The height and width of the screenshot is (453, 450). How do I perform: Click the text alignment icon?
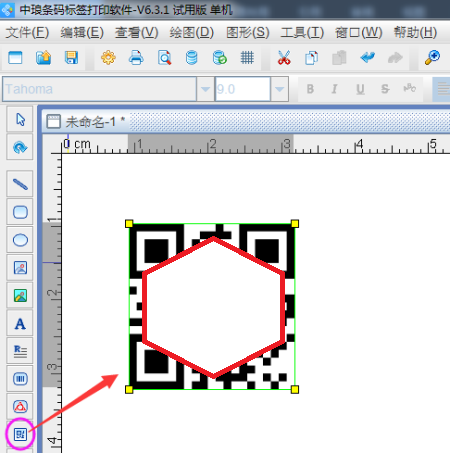coord(442,89)
